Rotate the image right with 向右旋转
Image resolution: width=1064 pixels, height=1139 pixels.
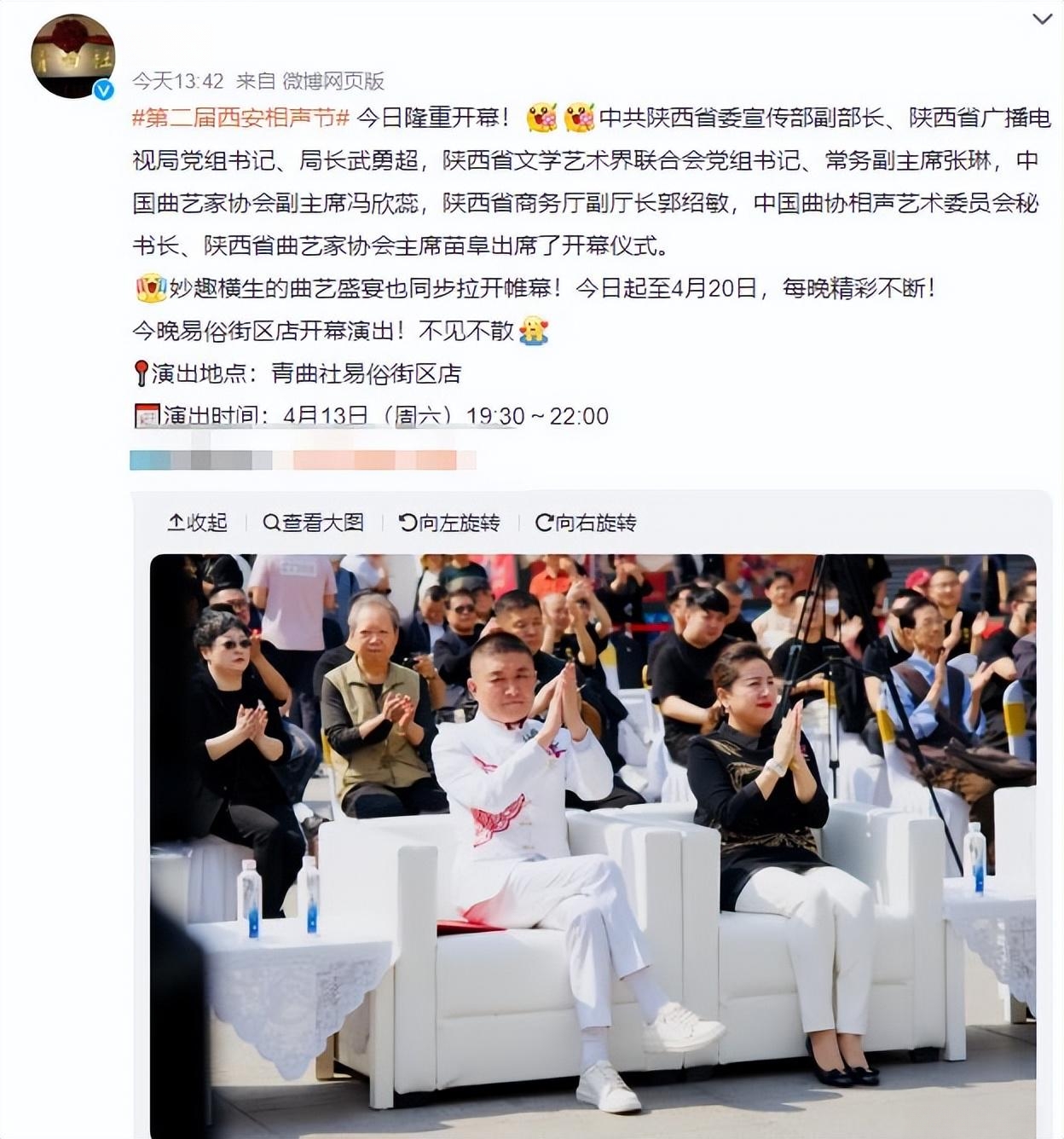pyautogui.click(x=586, y=523)
